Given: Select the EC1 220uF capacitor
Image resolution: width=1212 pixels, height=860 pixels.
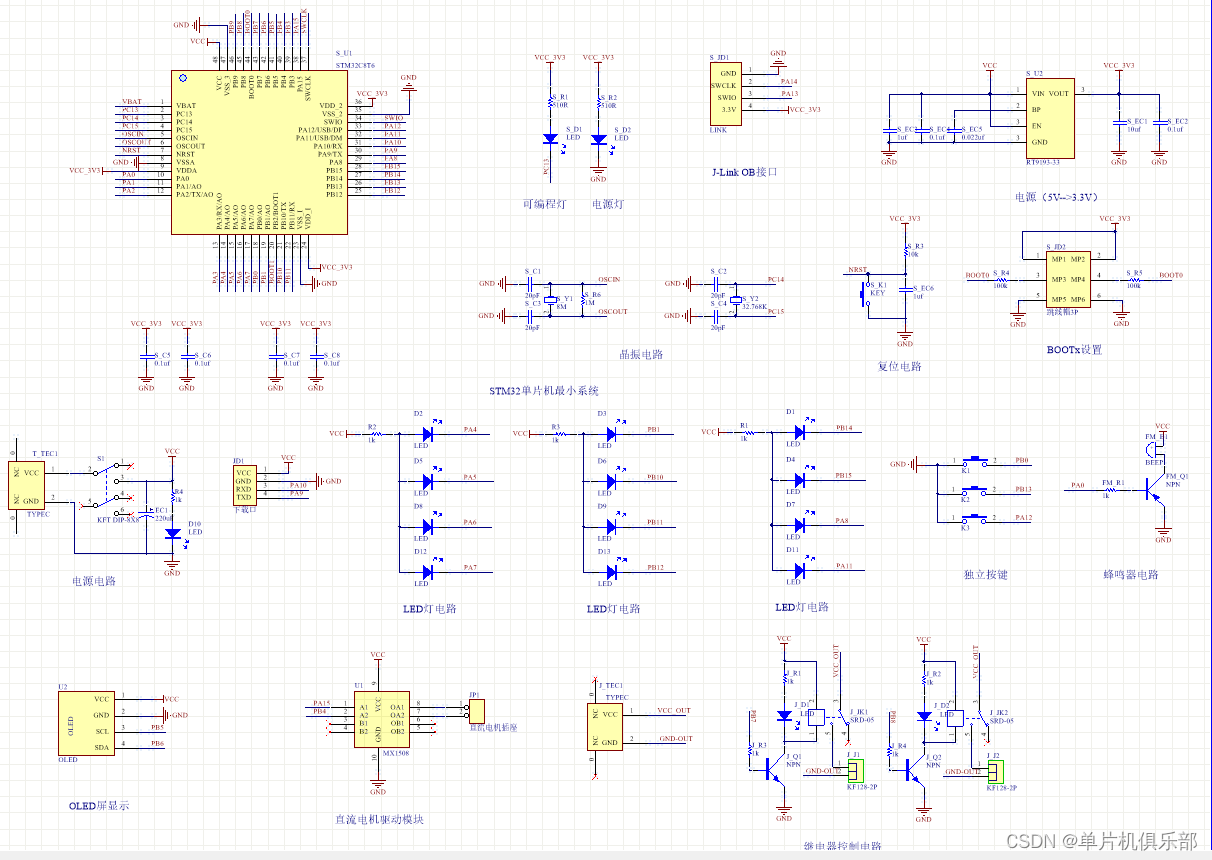Looking at the screenshot, I should (x=146, y=512).
